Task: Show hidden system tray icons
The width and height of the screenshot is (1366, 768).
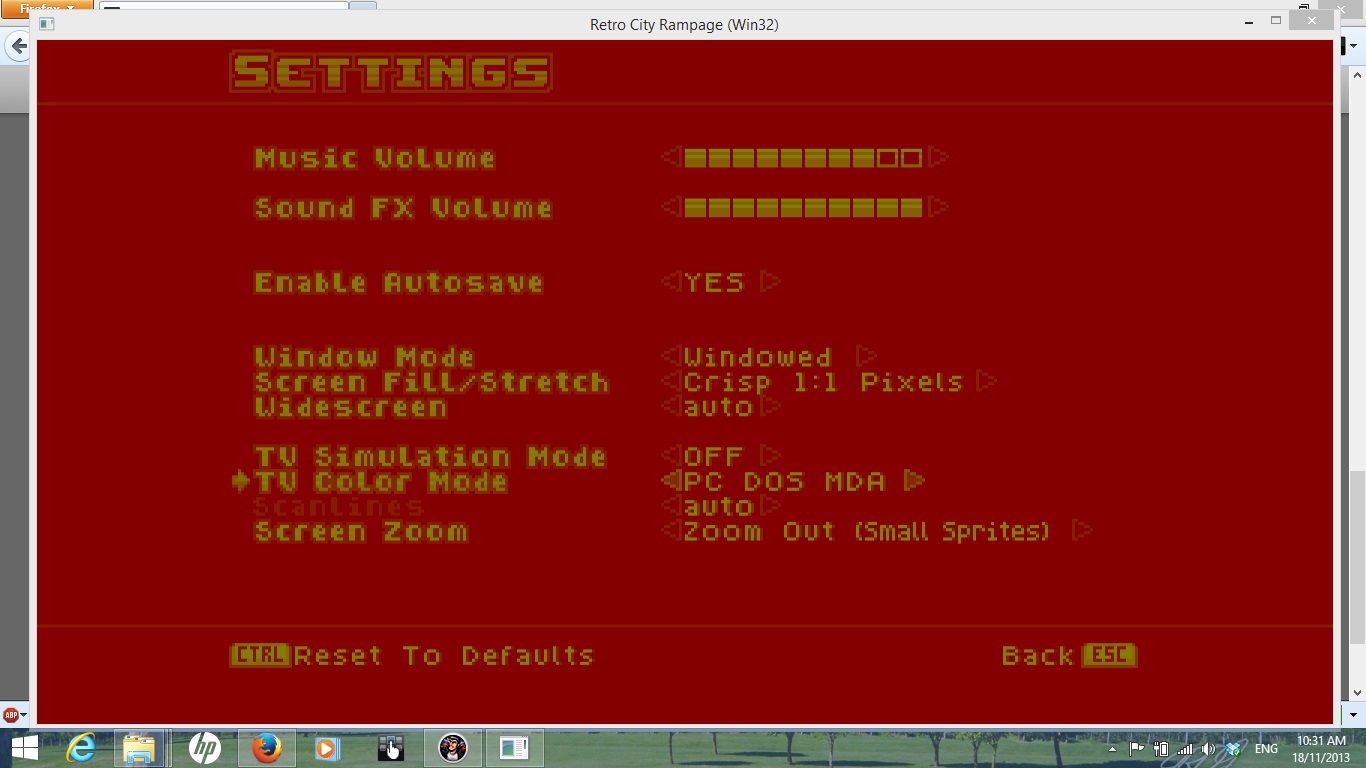Action: (x=1112, y=749)
